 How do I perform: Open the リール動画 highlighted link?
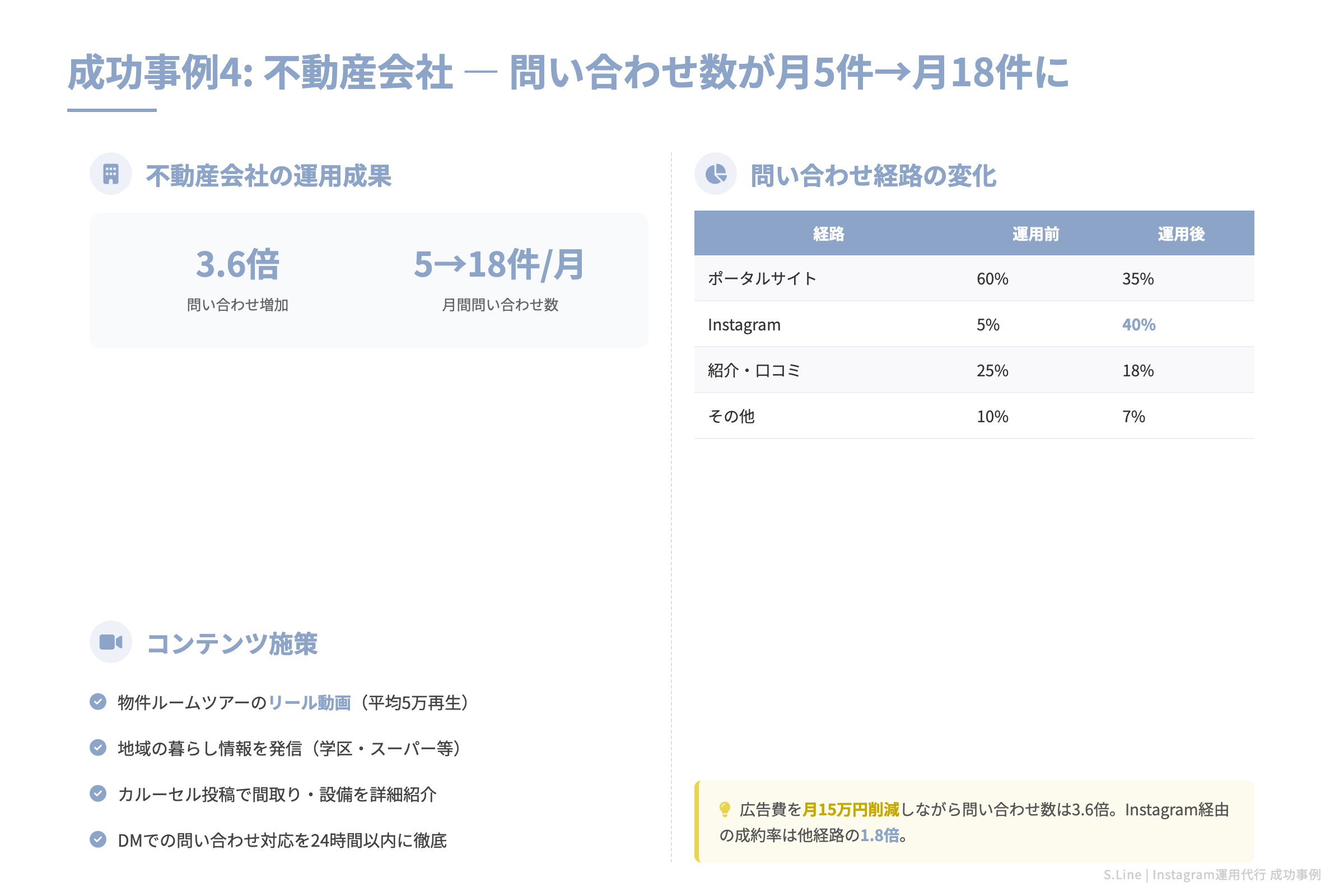(x=310, y=703)
